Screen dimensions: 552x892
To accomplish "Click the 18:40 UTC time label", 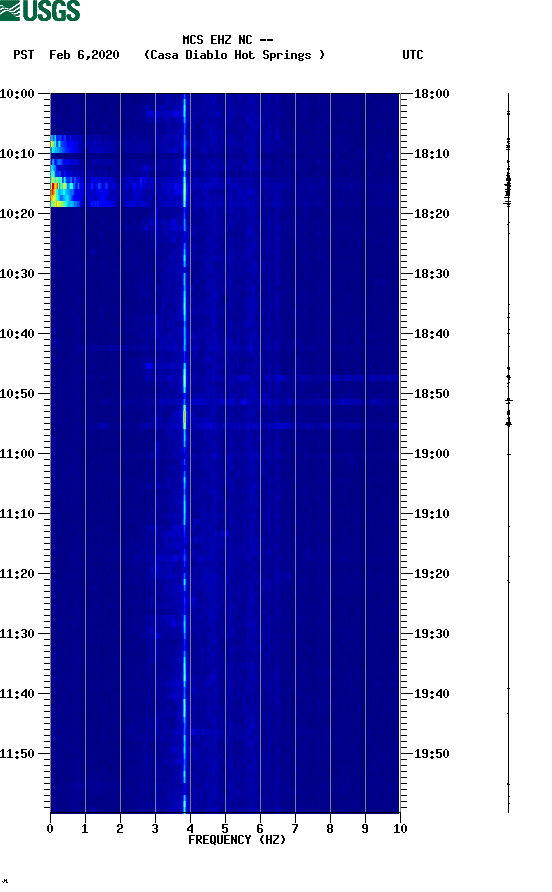I will [431, 333].
